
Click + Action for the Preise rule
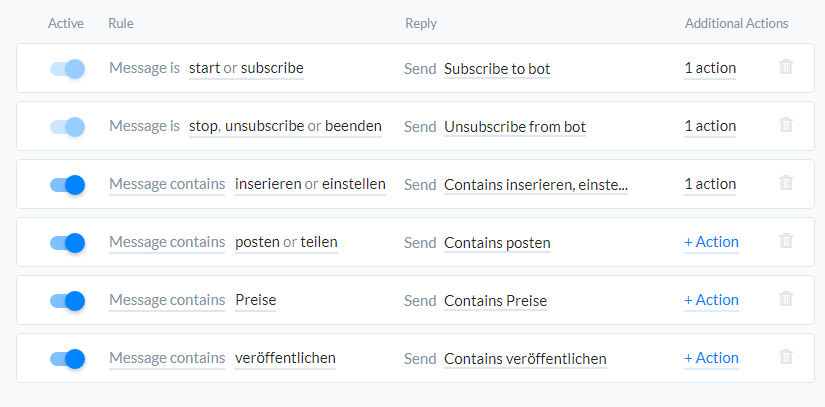tap(711, 300)
